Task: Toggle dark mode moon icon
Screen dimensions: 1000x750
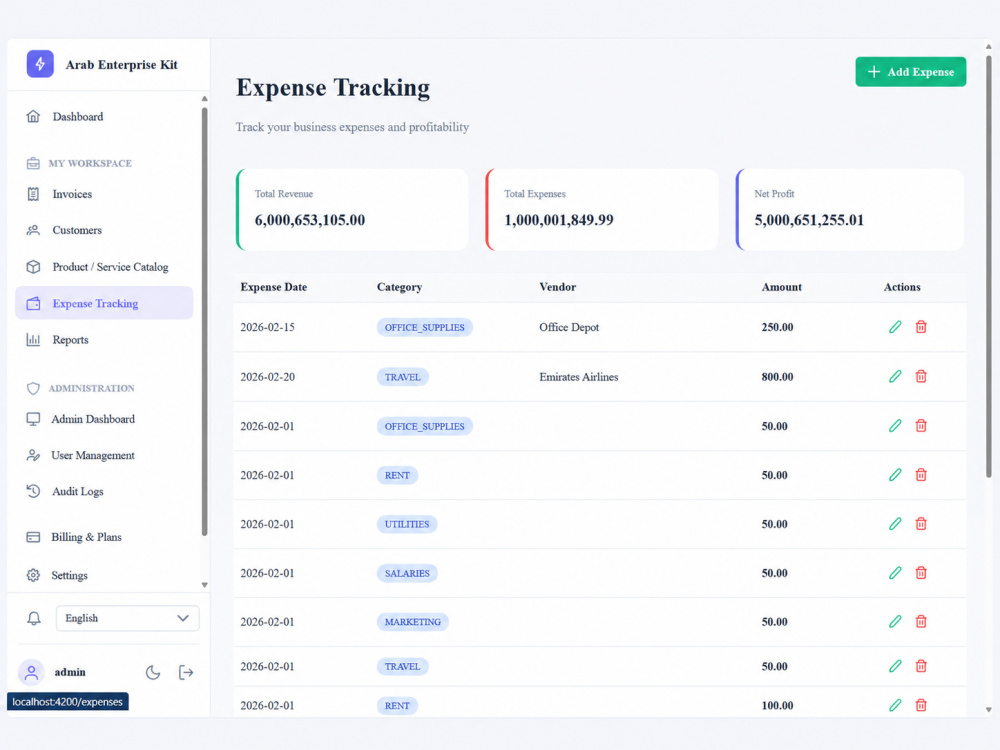Action: pyautogui.click(x=153, y=672)
